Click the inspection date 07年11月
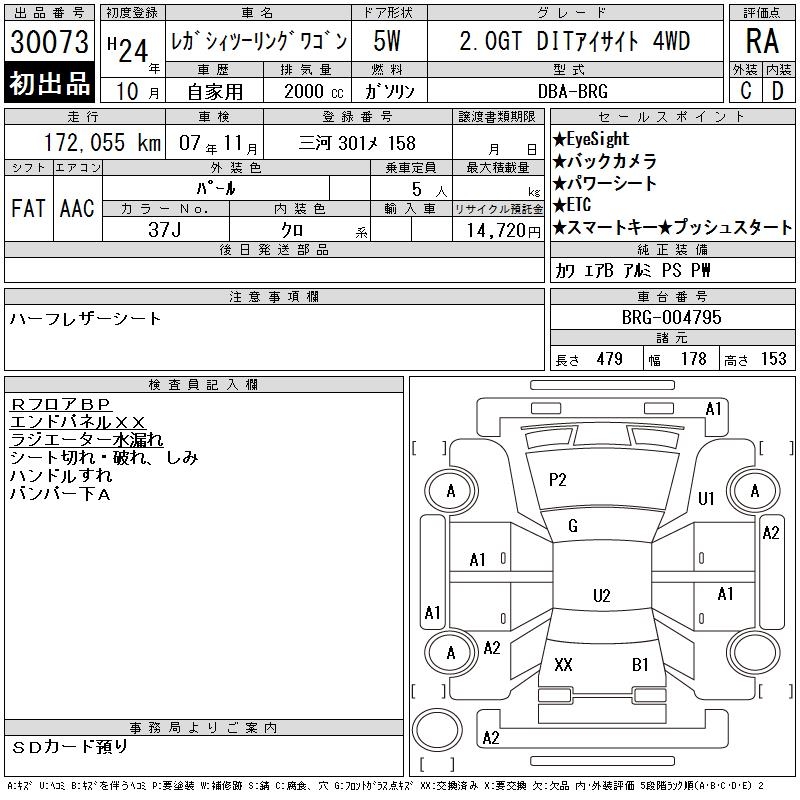The image size is (800, 800). [x=218, y=143]
